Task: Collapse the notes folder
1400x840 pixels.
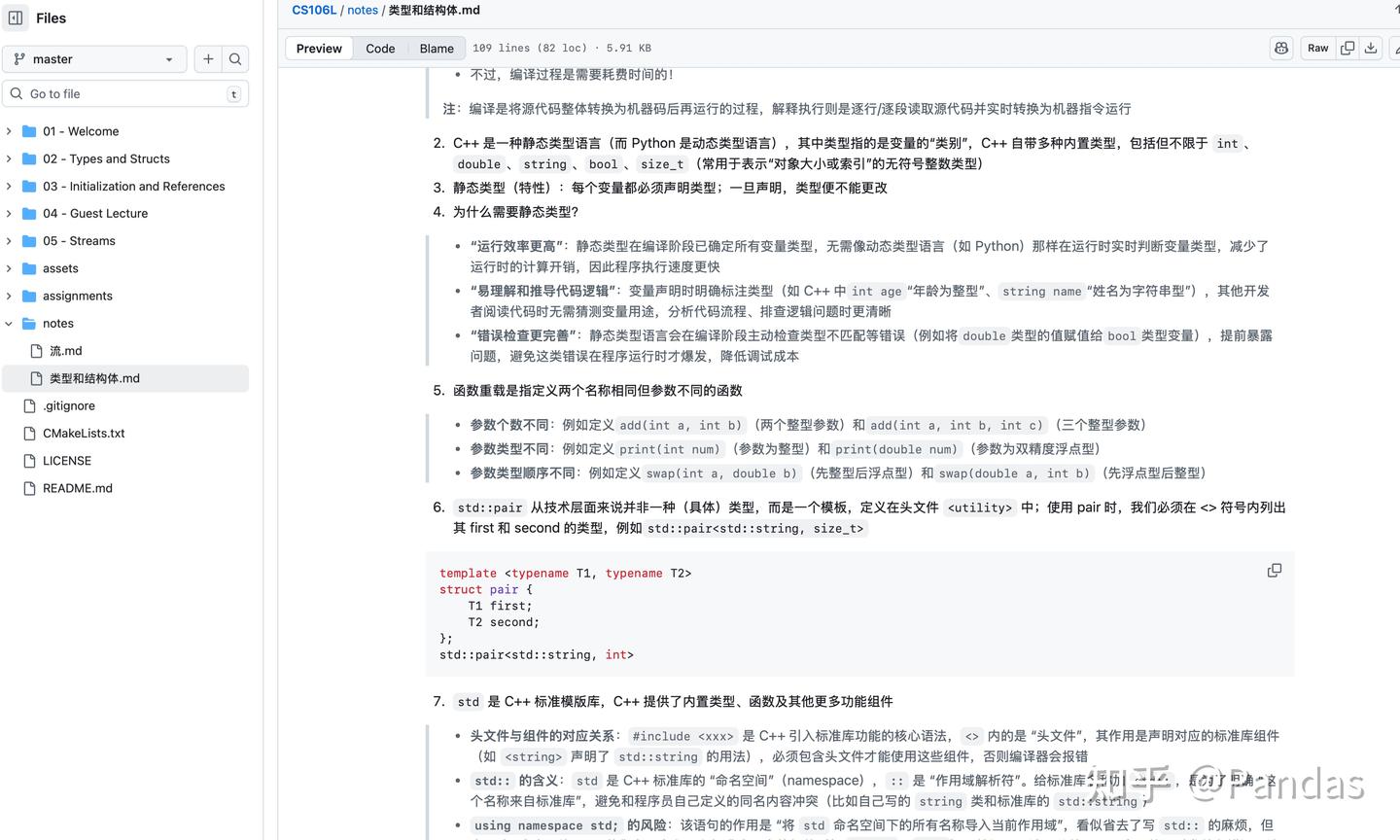Action: pos(8,323)
